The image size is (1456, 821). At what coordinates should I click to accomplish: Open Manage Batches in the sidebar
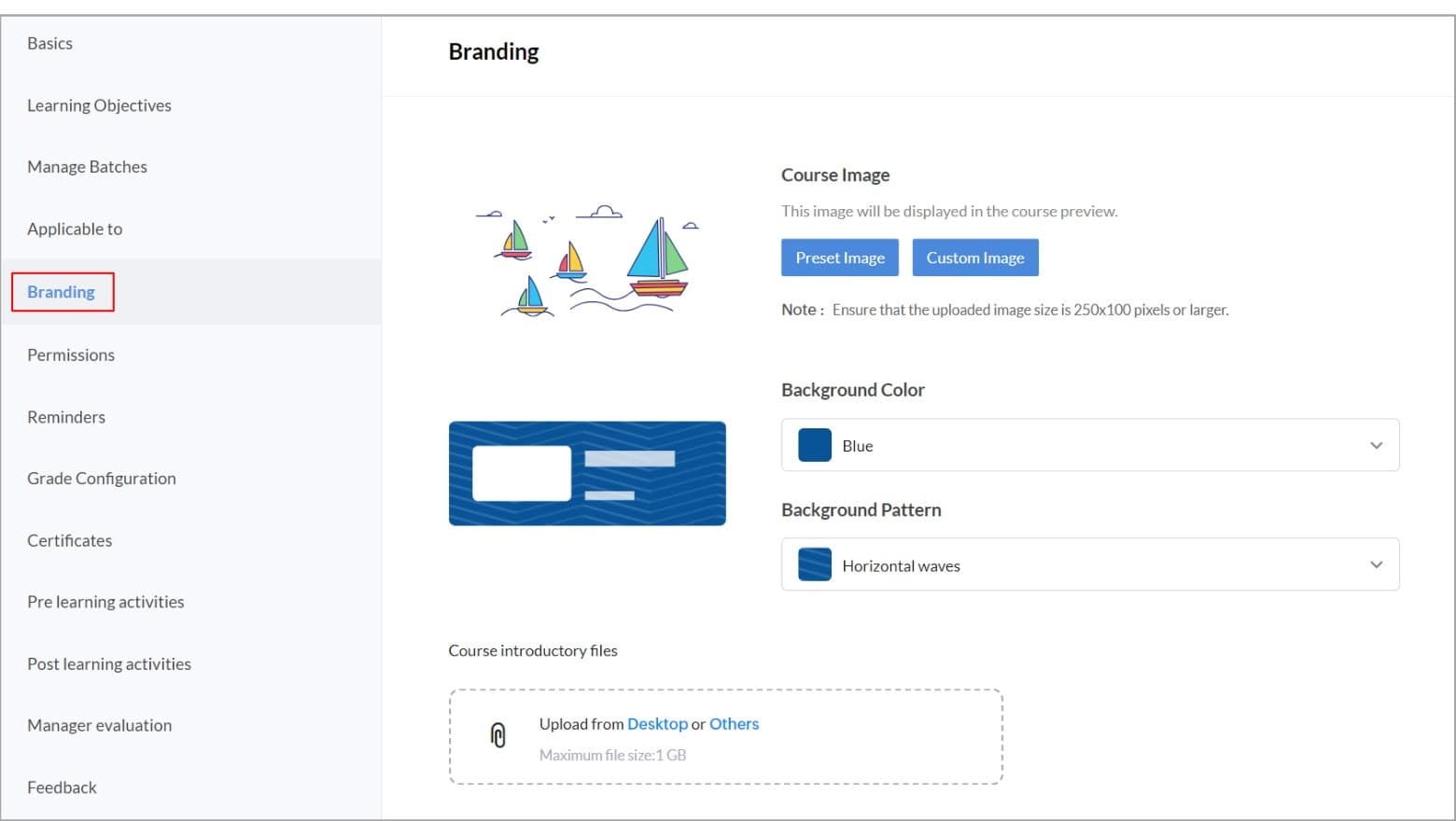[x=87, y=167]
